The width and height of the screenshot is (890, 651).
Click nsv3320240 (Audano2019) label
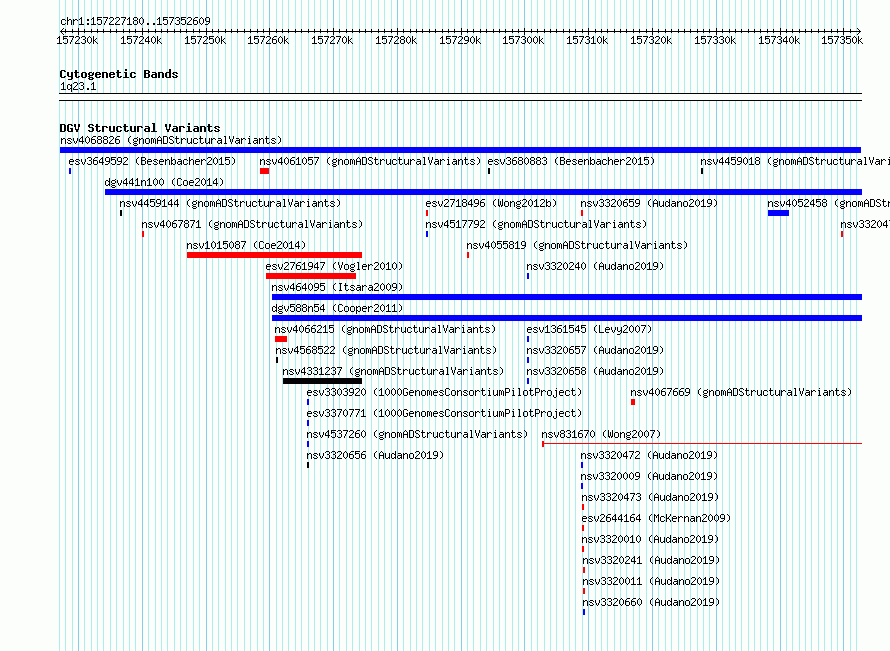595,266
